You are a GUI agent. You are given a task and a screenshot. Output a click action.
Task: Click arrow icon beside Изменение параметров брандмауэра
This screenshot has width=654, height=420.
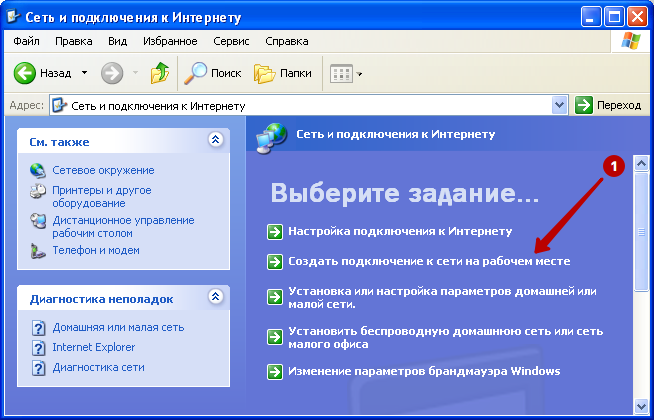click(x=274, y=372)
